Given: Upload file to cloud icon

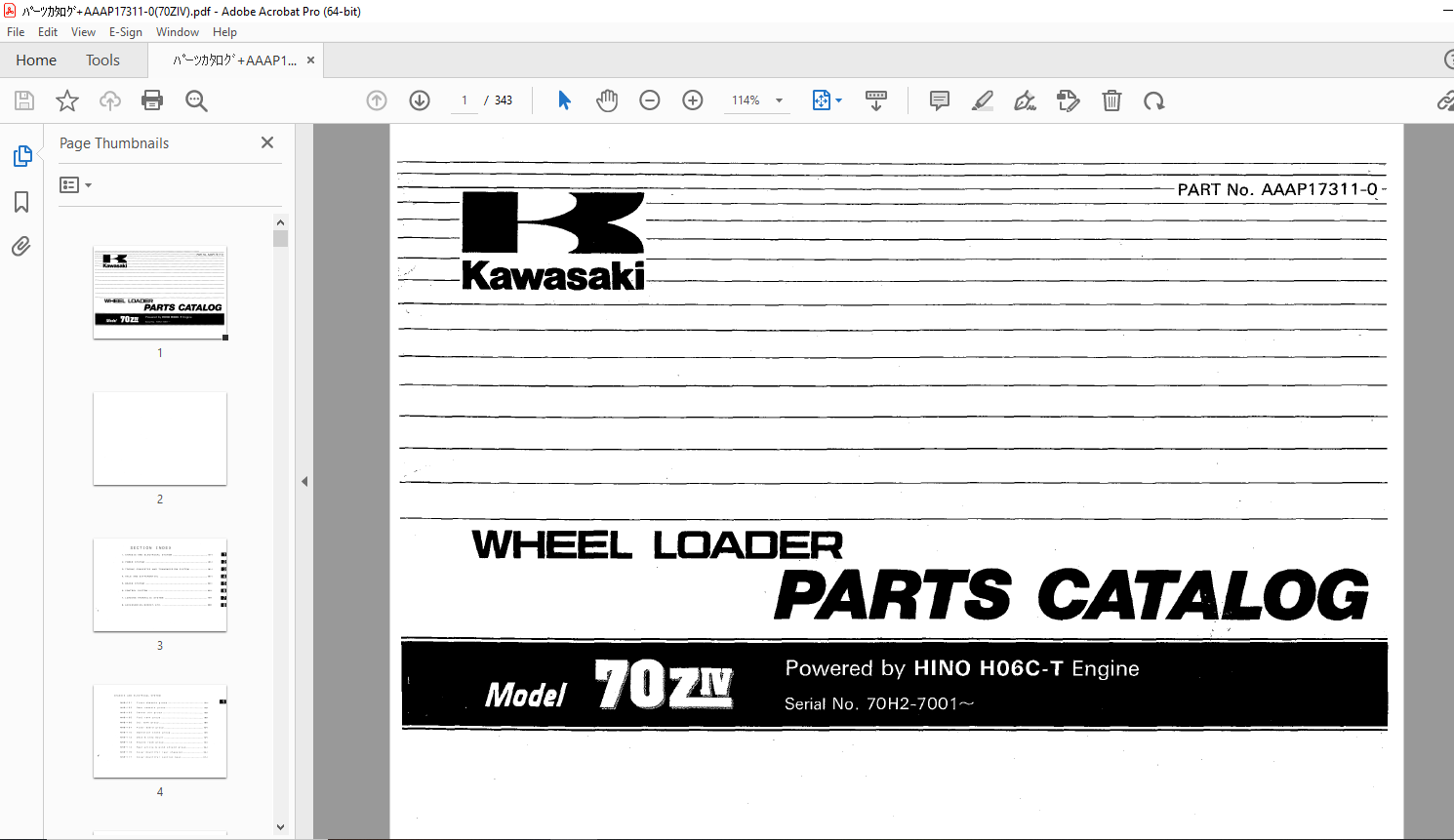Looking at the screenshot, I should pos(110,100).
